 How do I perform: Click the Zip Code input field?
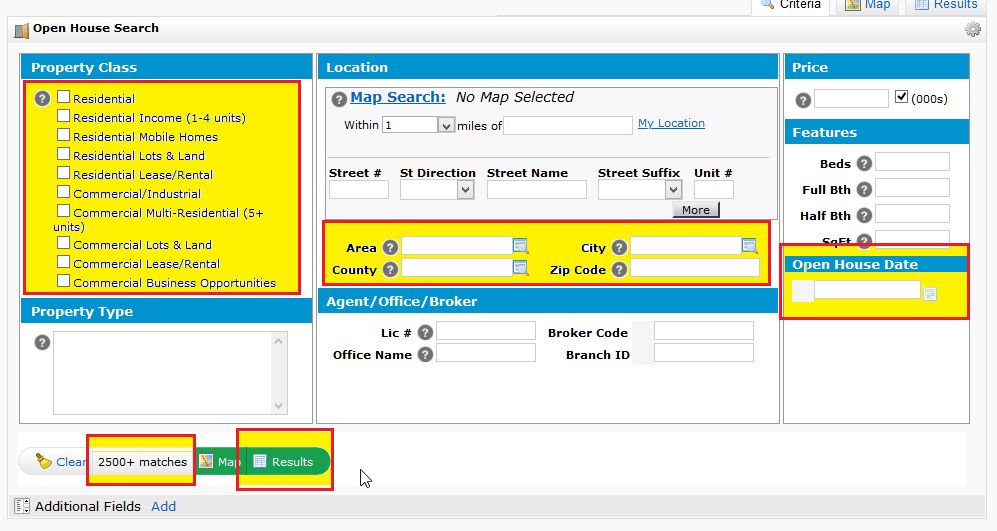694,268
